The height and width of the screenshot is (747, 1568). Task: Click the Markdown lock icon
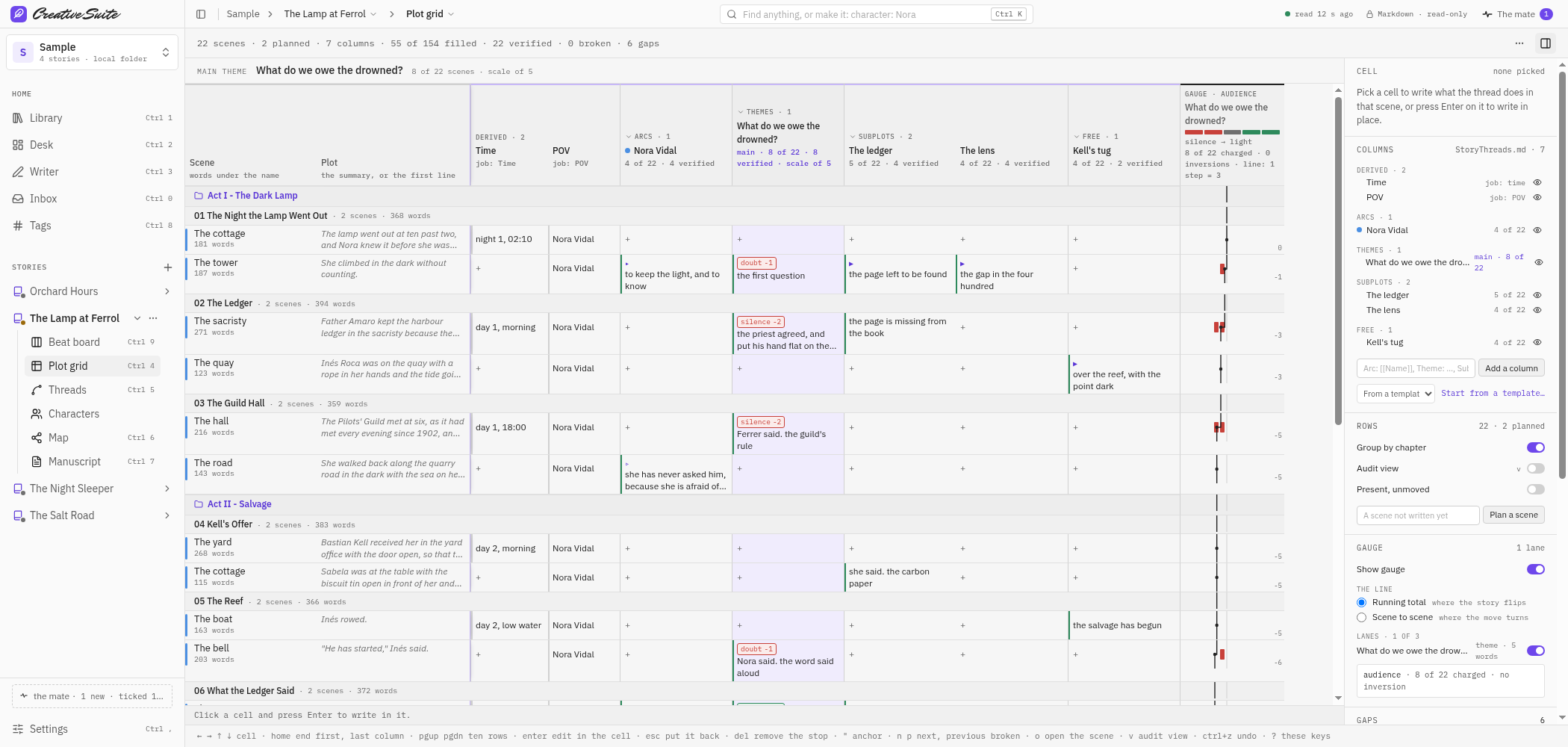click(1370, 14)
